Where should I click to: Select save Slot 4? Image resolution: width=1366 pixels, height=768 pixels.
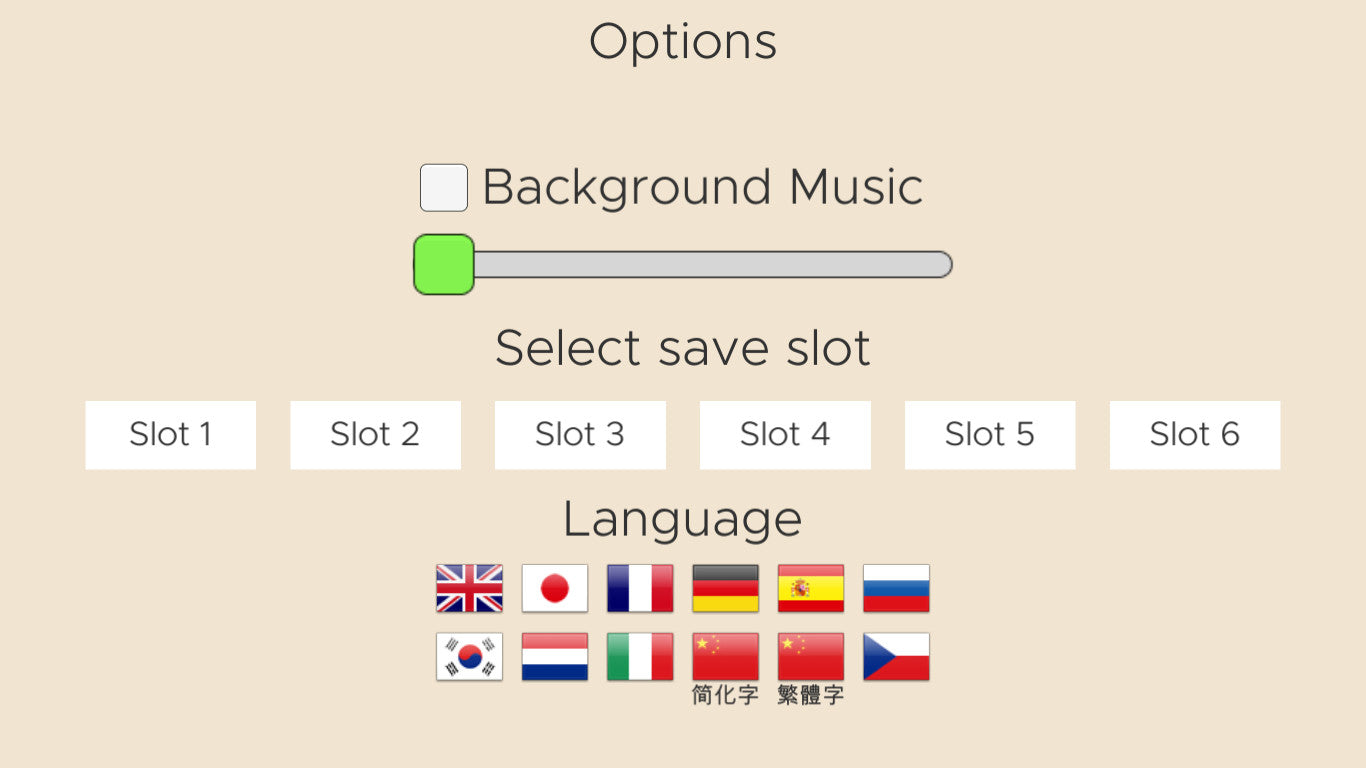[785, 435]
